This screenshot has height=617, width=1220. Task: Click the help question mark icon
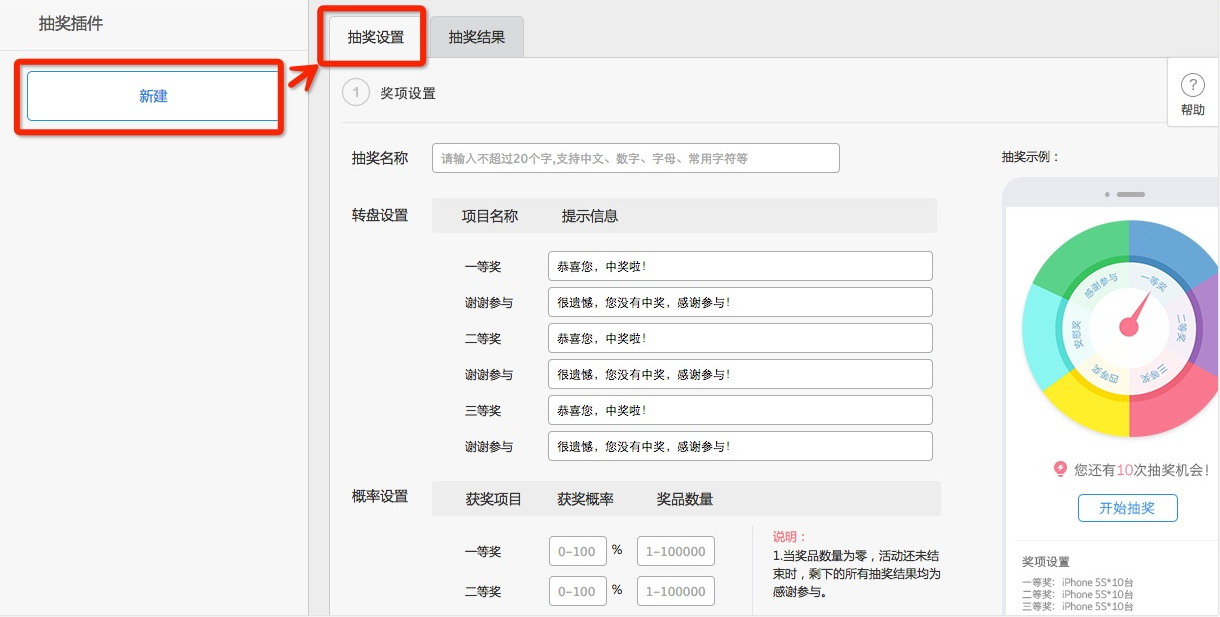pyautogui.click(x=1192, y=85)
